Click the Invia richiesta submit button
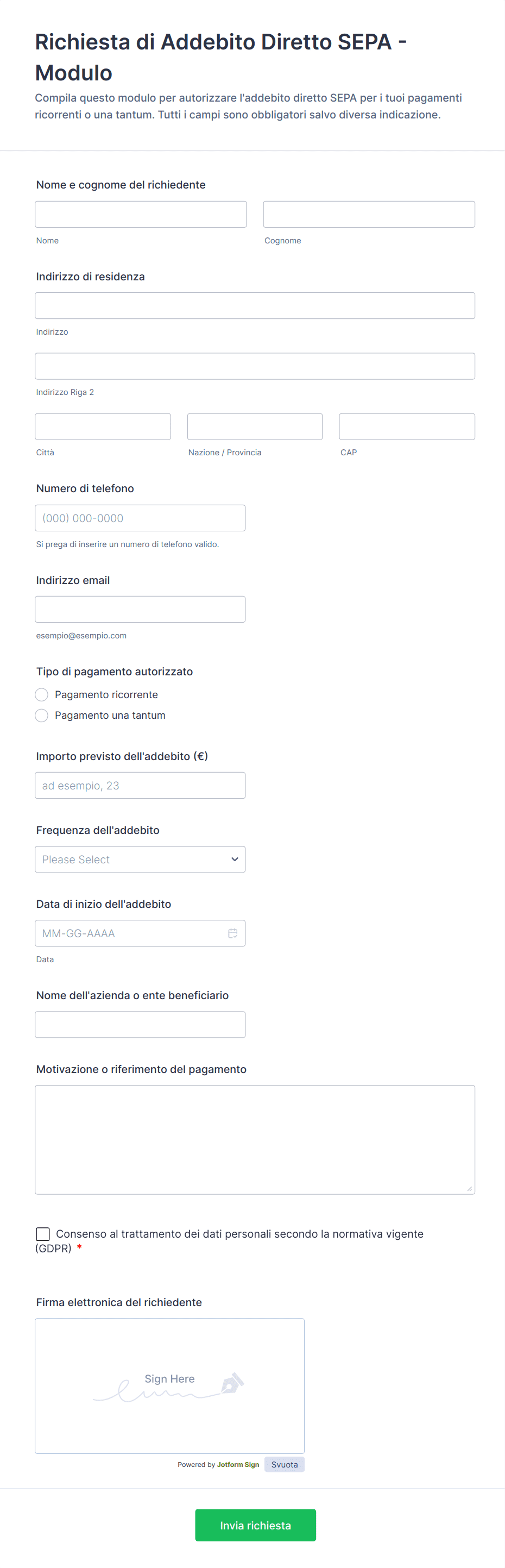 [255, 1525]
